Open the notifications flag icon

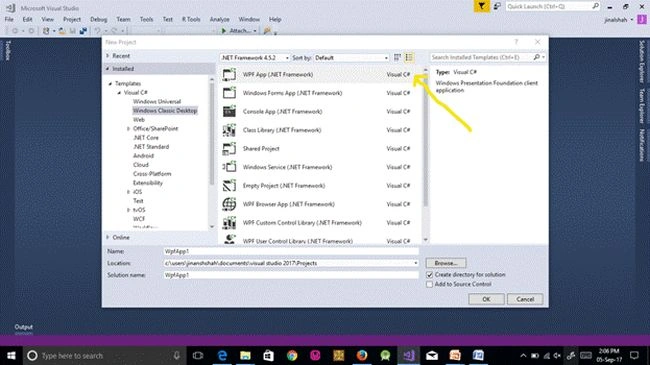click(x=481, y=6)
